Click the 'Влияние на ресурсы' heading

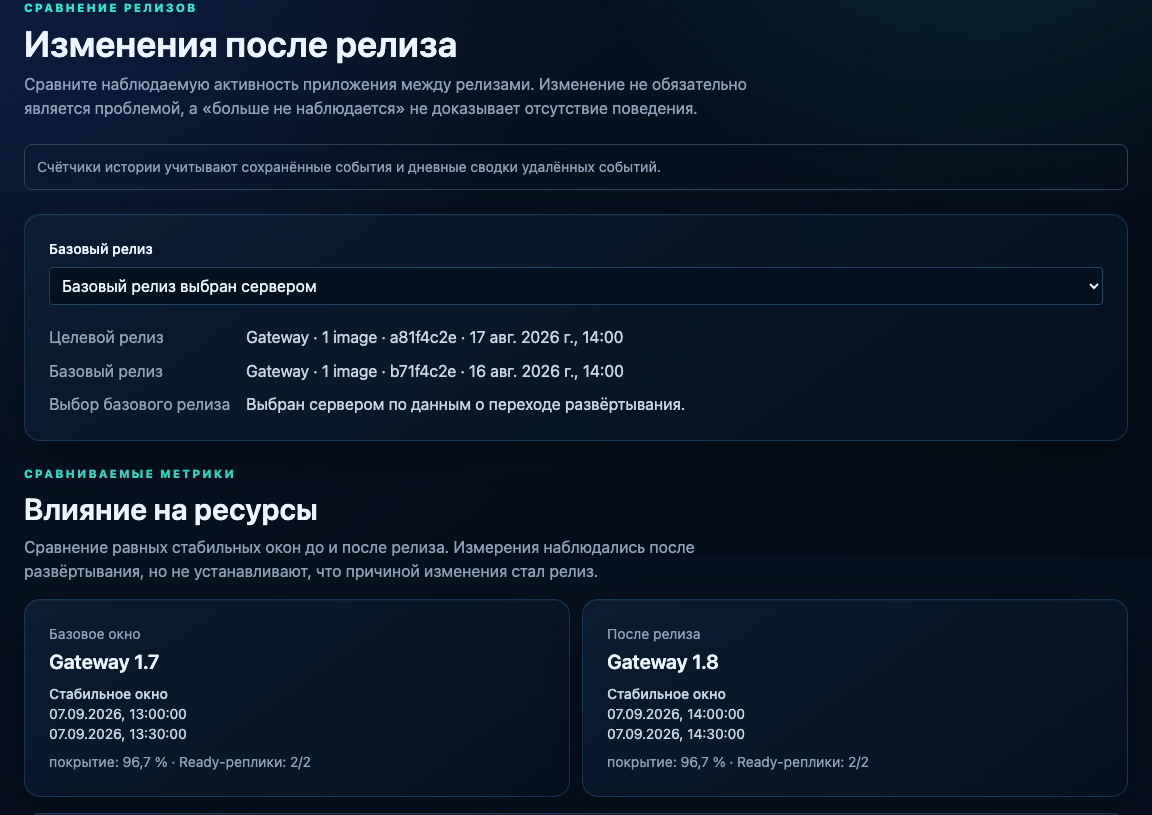point(170,510)
